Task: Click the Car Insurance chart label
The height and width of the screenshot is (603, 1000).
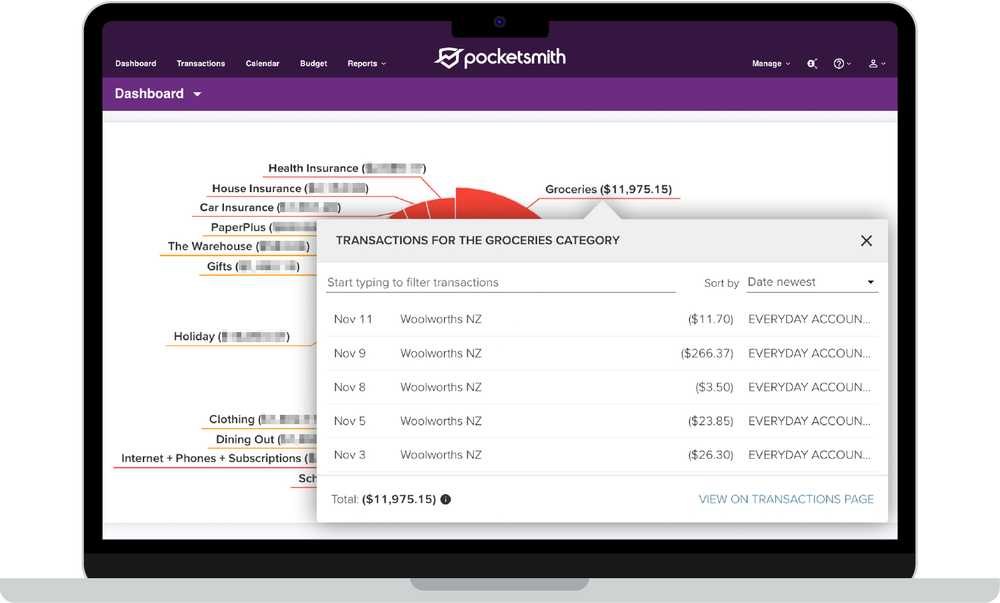Action: 270,208
